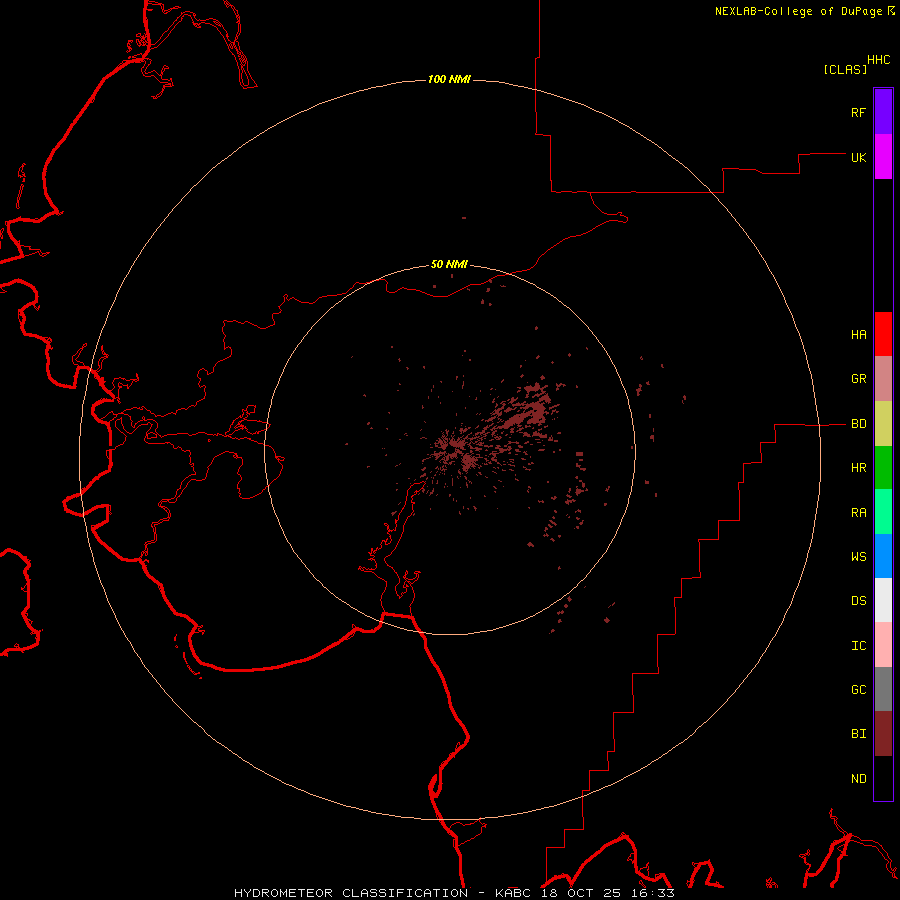Click the UK magenta legend swatch
Viewport: 900px width, 900px height.
pyautogui.click(x=883, y=157)
